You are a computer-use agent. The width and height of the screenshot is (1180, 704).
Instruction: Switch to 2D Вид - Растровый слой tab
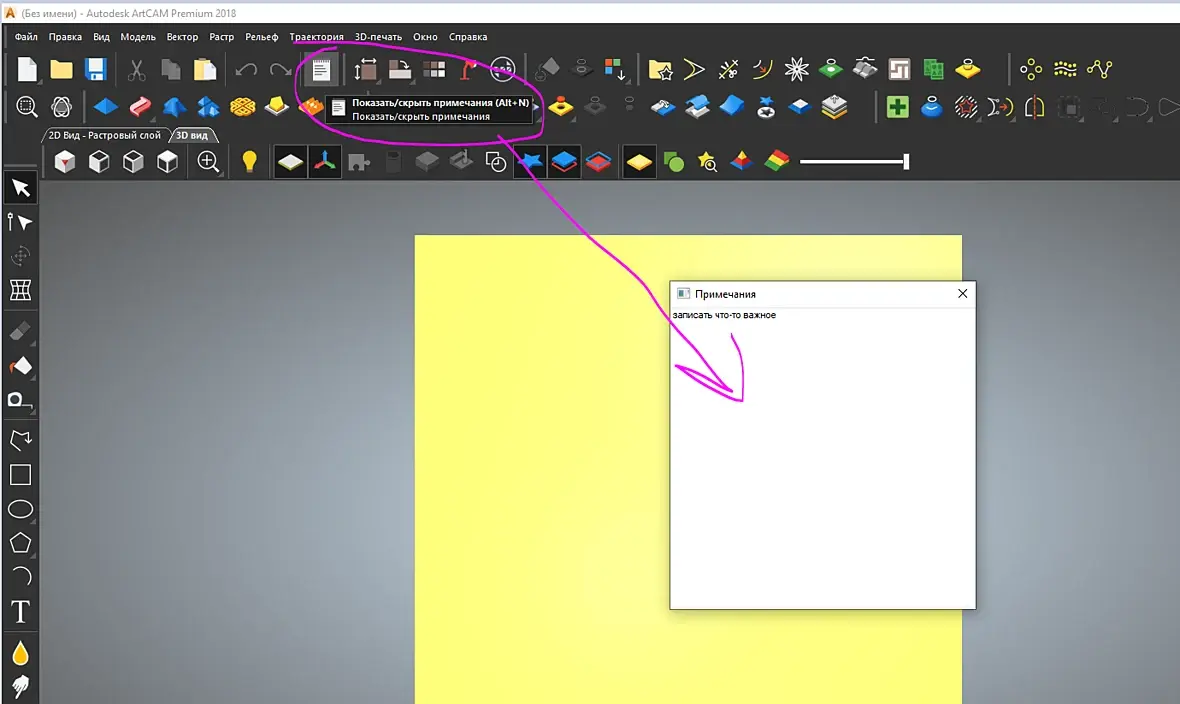click(x=104, y=136)
